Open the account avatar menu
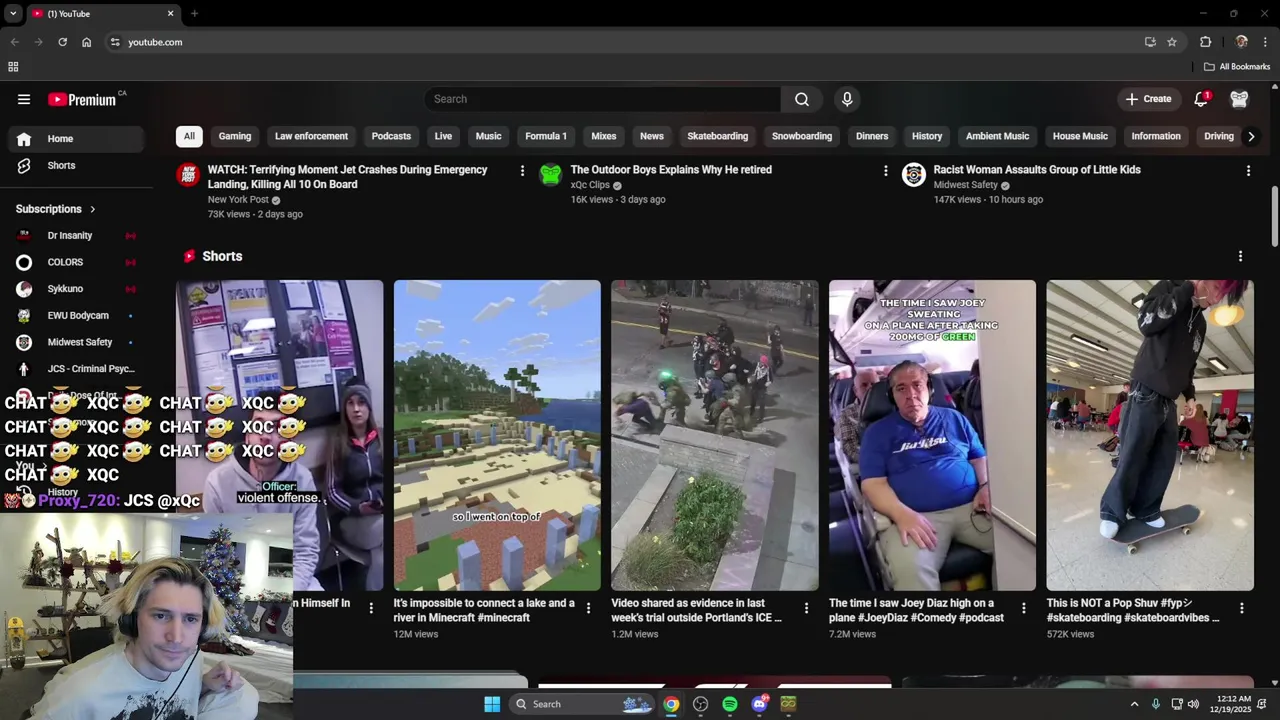The height and width of the screenshot is (720, 1280). 1239,99
